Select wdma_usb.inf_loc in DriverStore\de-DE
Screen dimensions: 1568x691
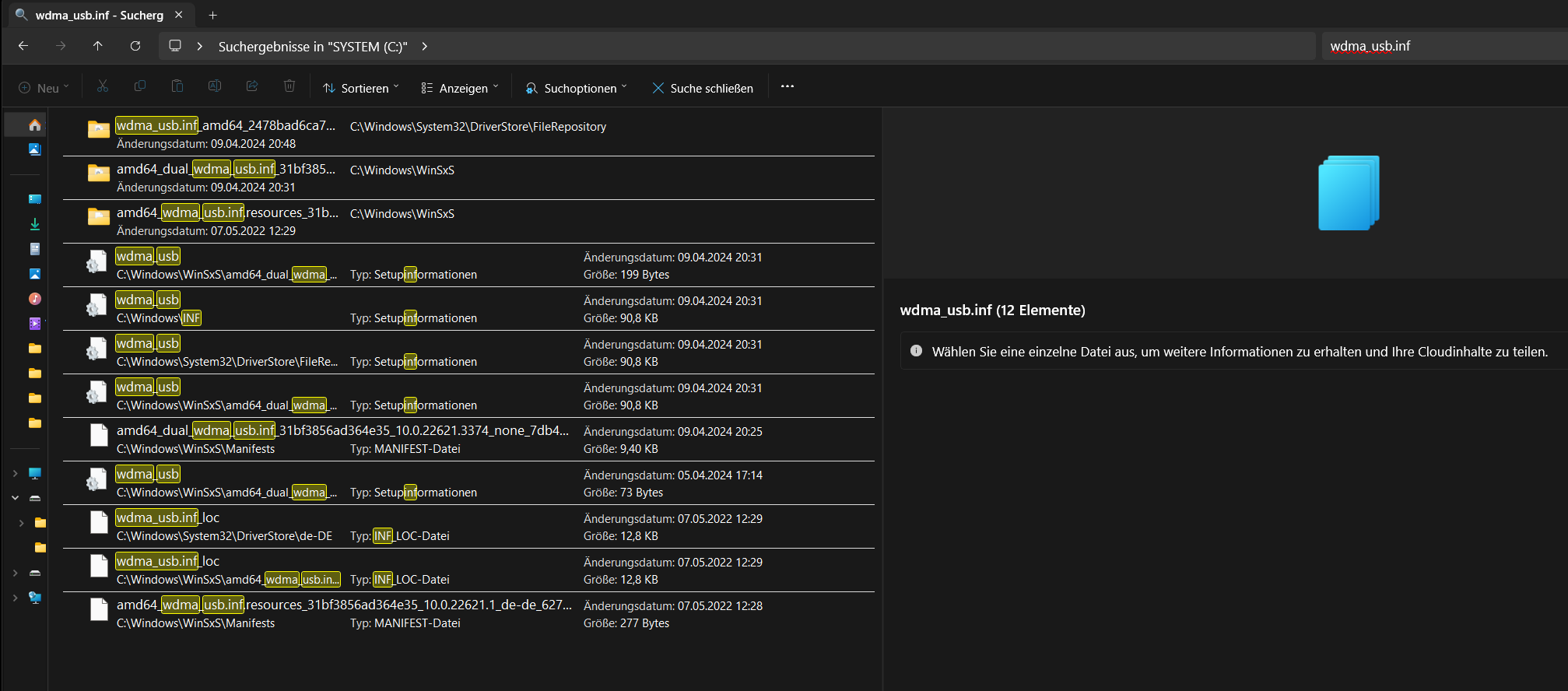point(468,526)
